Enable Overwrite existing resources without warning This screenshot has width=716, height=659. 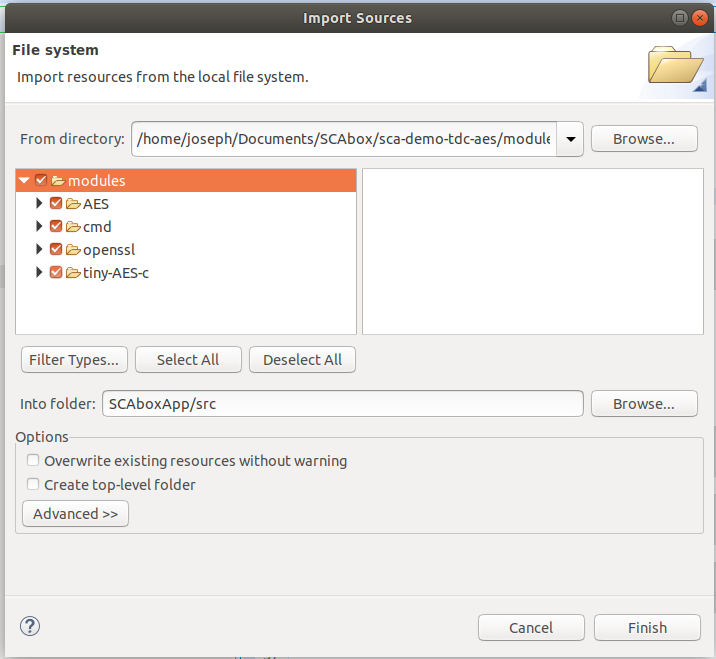[x=34, y=461]
